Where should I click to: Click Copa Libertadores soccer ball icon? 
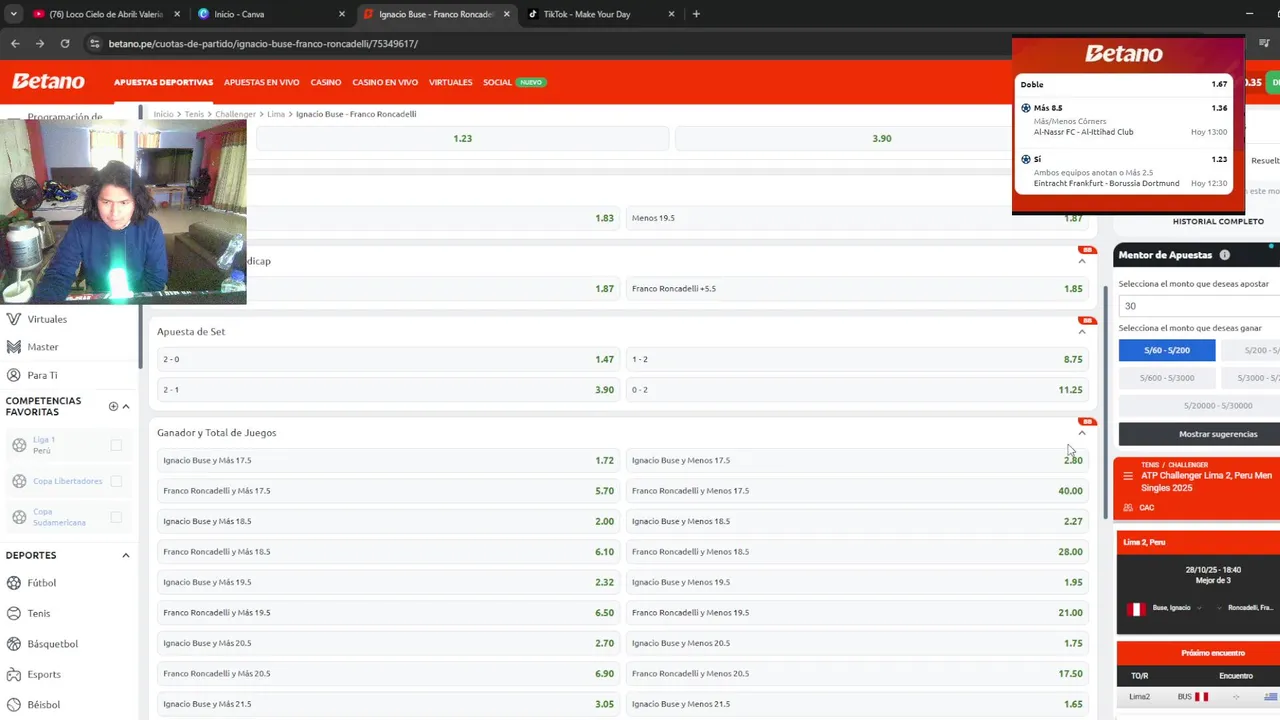(x=19, y=481)
